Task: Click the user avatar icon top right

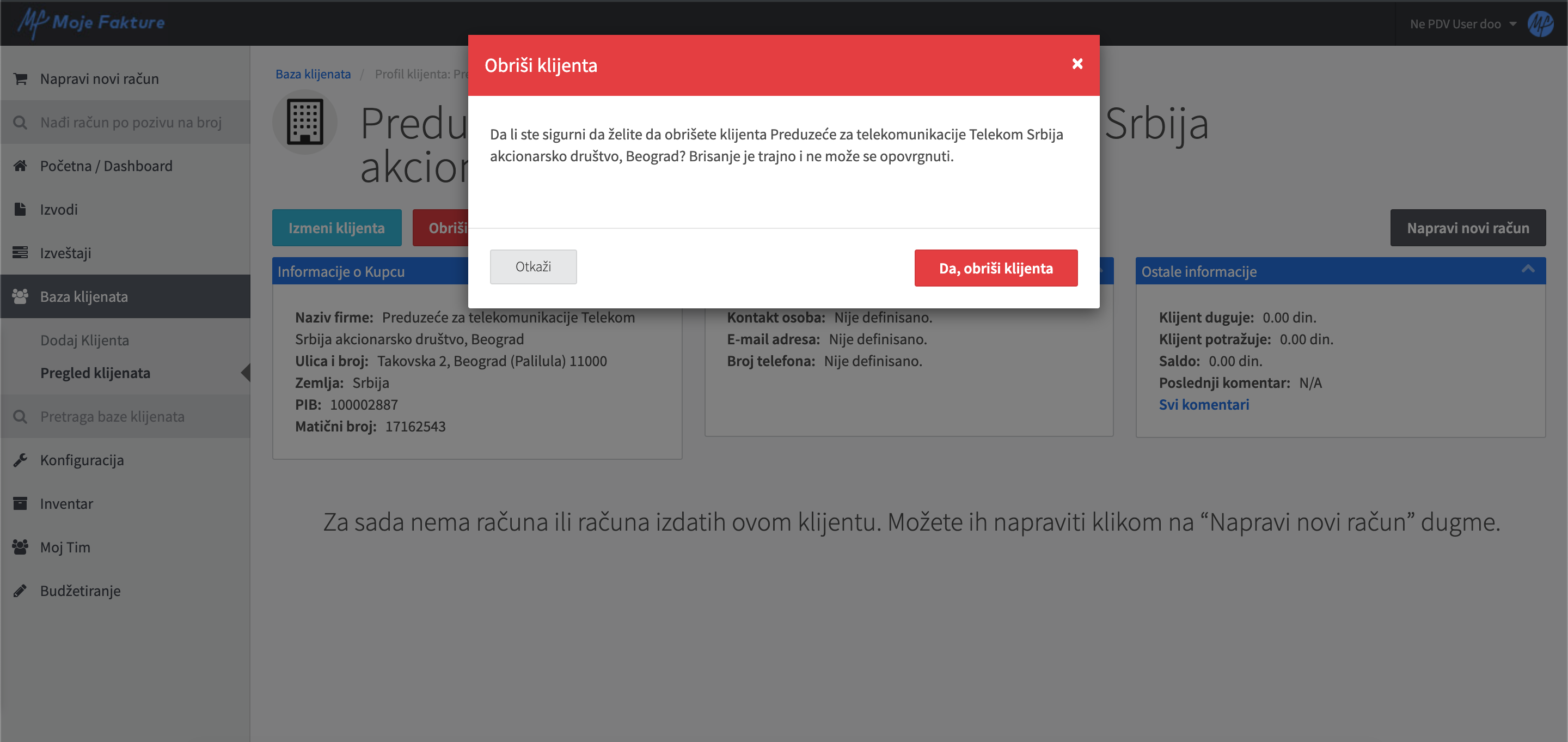Action: point(1541,24)
